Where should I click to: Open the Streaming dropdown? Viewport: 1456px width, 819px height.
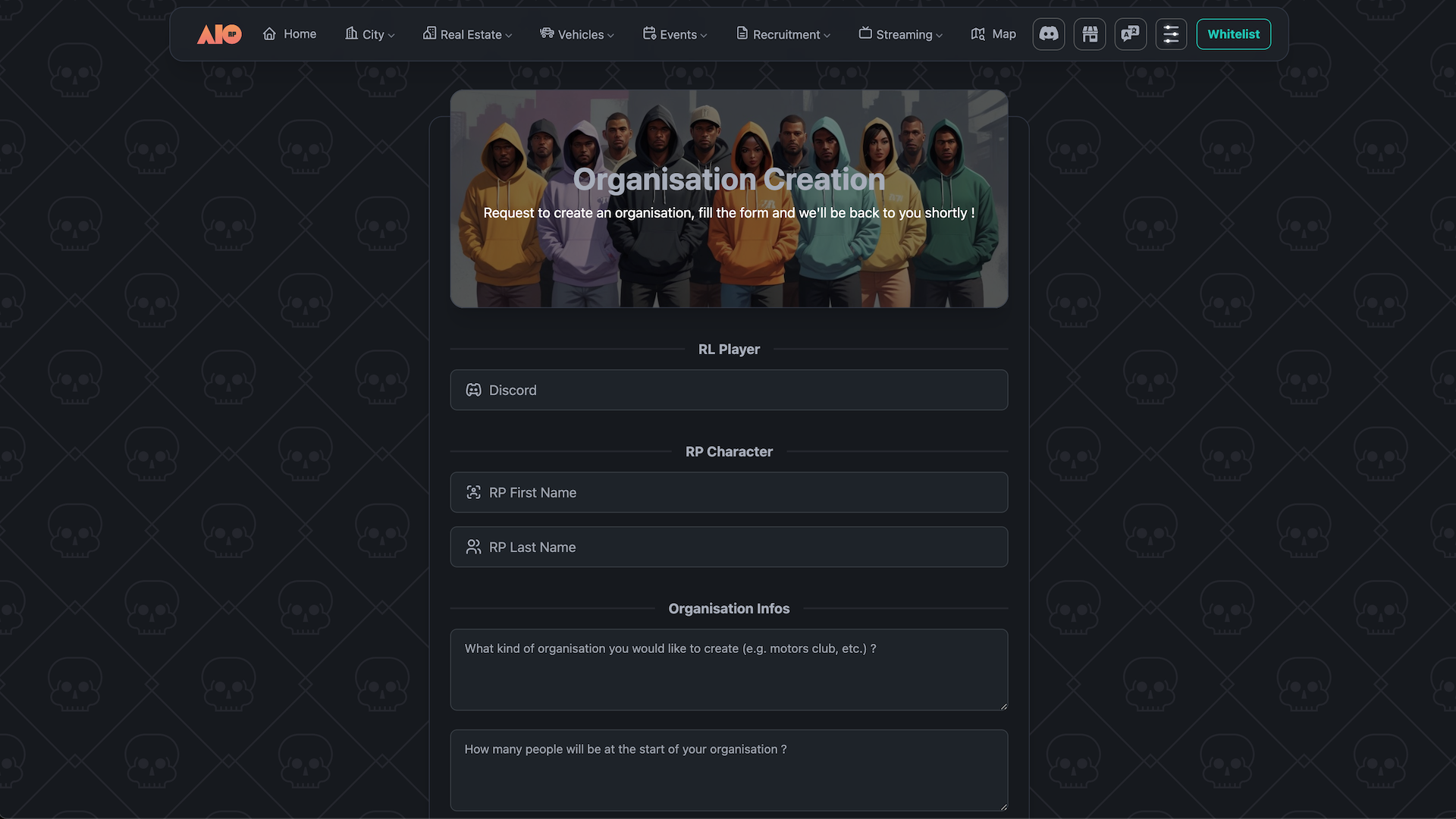(x=901, y=34)
